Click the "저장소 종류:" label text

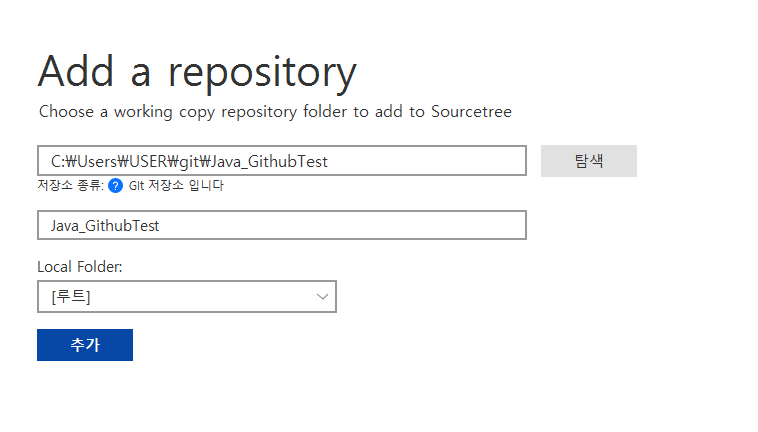click(71, 186)
